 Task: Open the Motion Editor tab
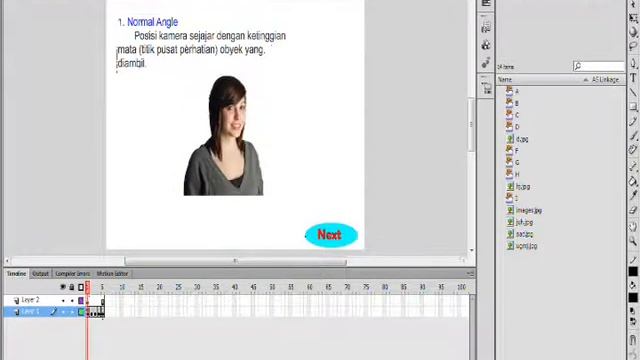(112, 274)
